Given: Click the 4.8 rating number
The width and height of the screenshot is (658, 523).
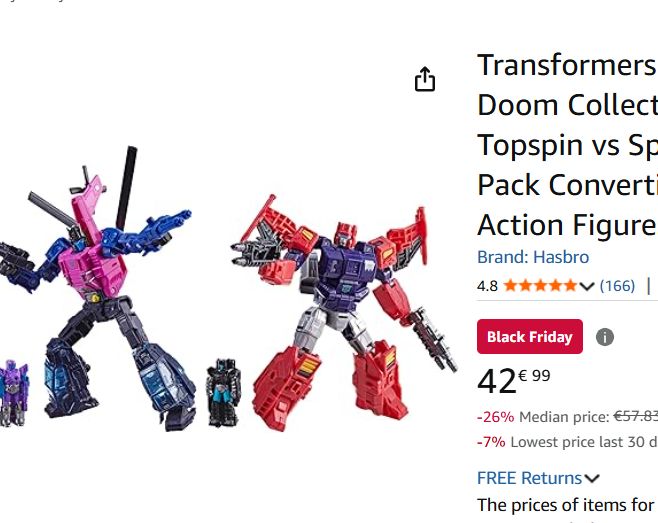Looking at the screenshot, I should [487, 286].
